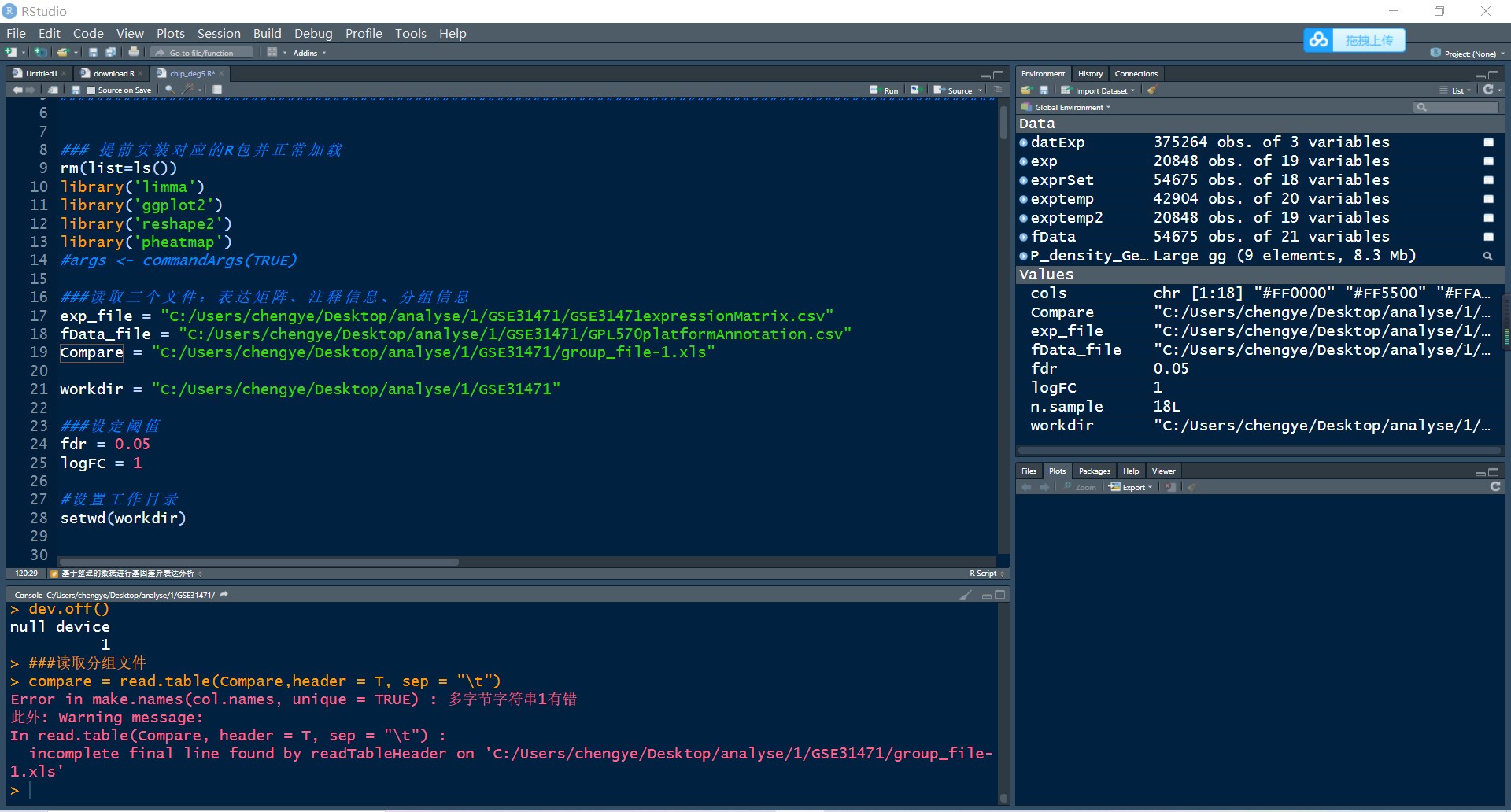Open the List view dropdown

[x=1455, y=90]
